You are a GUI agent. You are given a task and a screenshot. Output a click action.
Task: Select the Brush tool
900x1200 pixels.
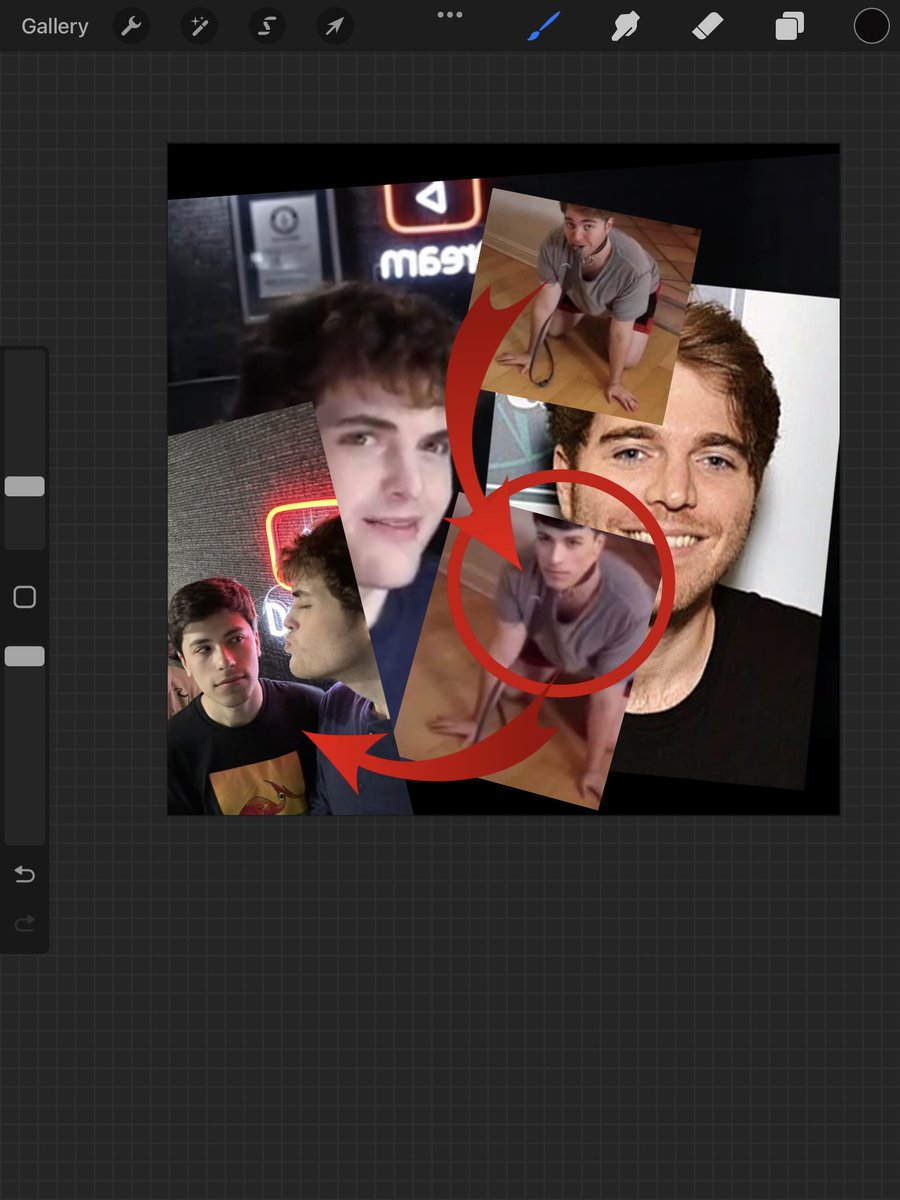(x=543, y=27)
